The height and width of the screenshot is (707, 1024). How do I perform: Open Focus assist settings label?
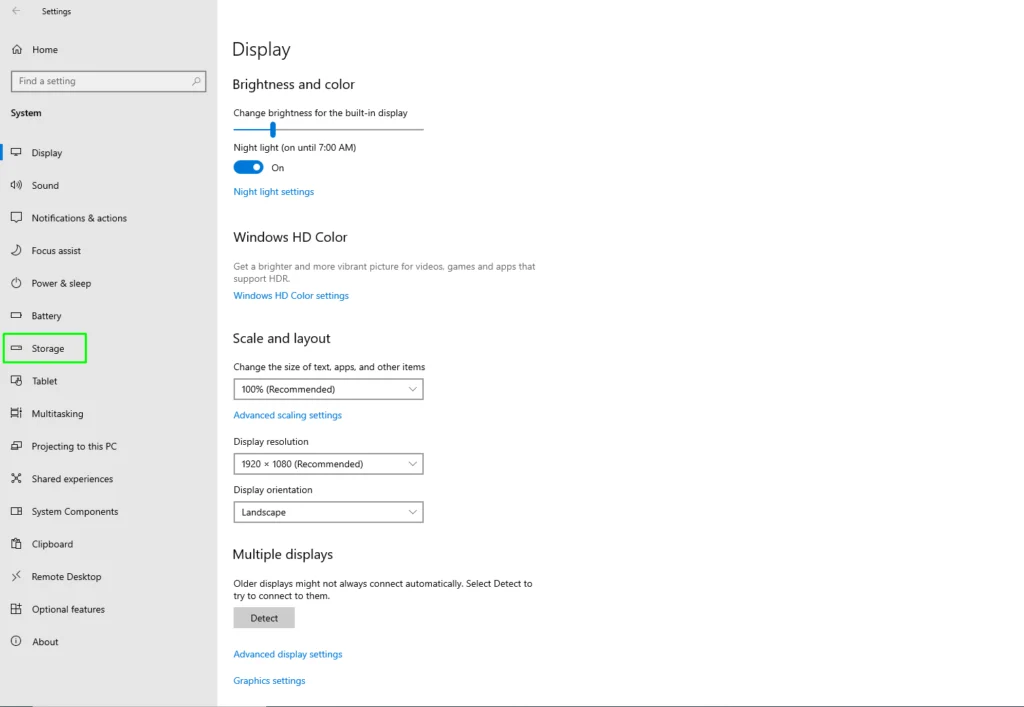coord(56,251)
